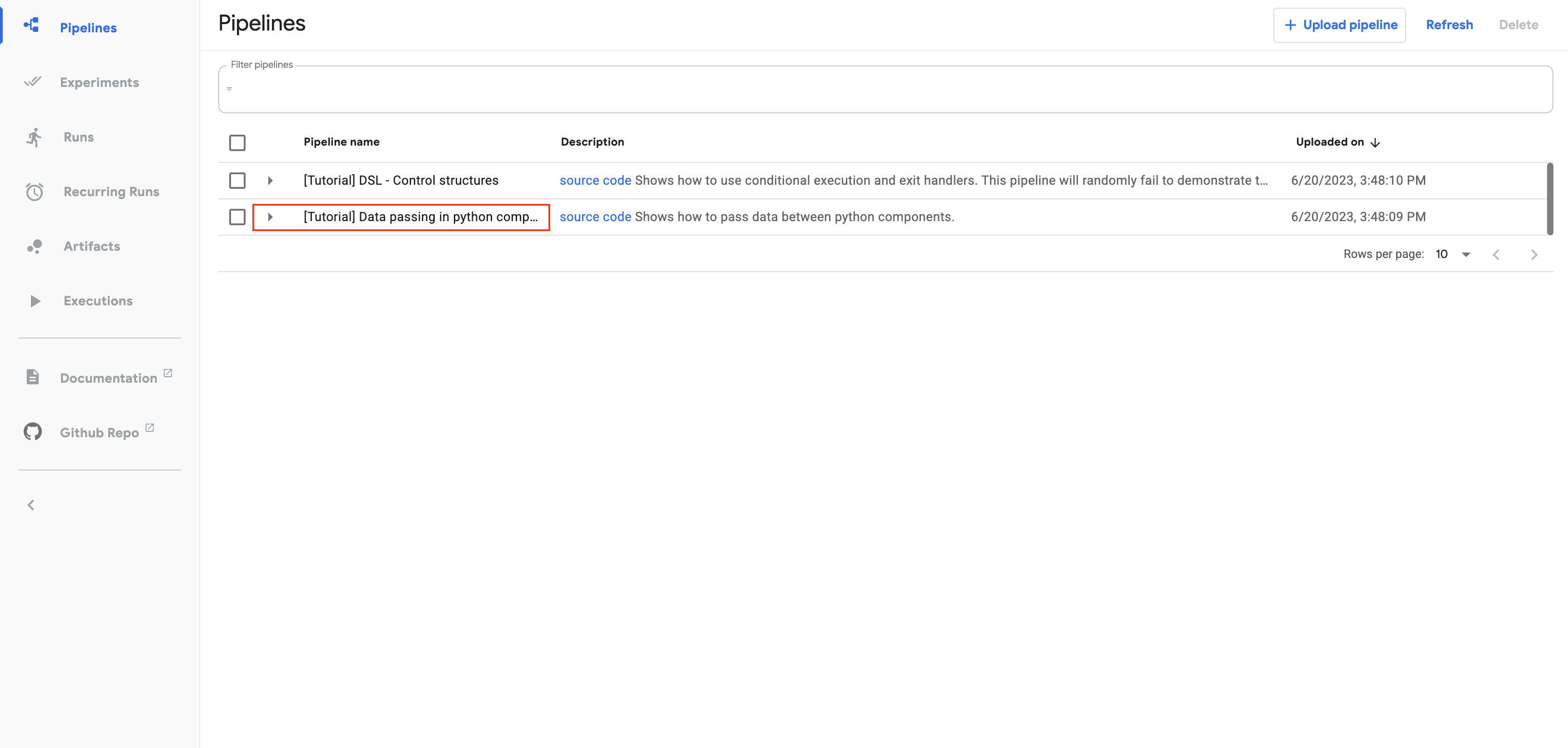Click the Github Repo octocat icon

pos(33,431)
